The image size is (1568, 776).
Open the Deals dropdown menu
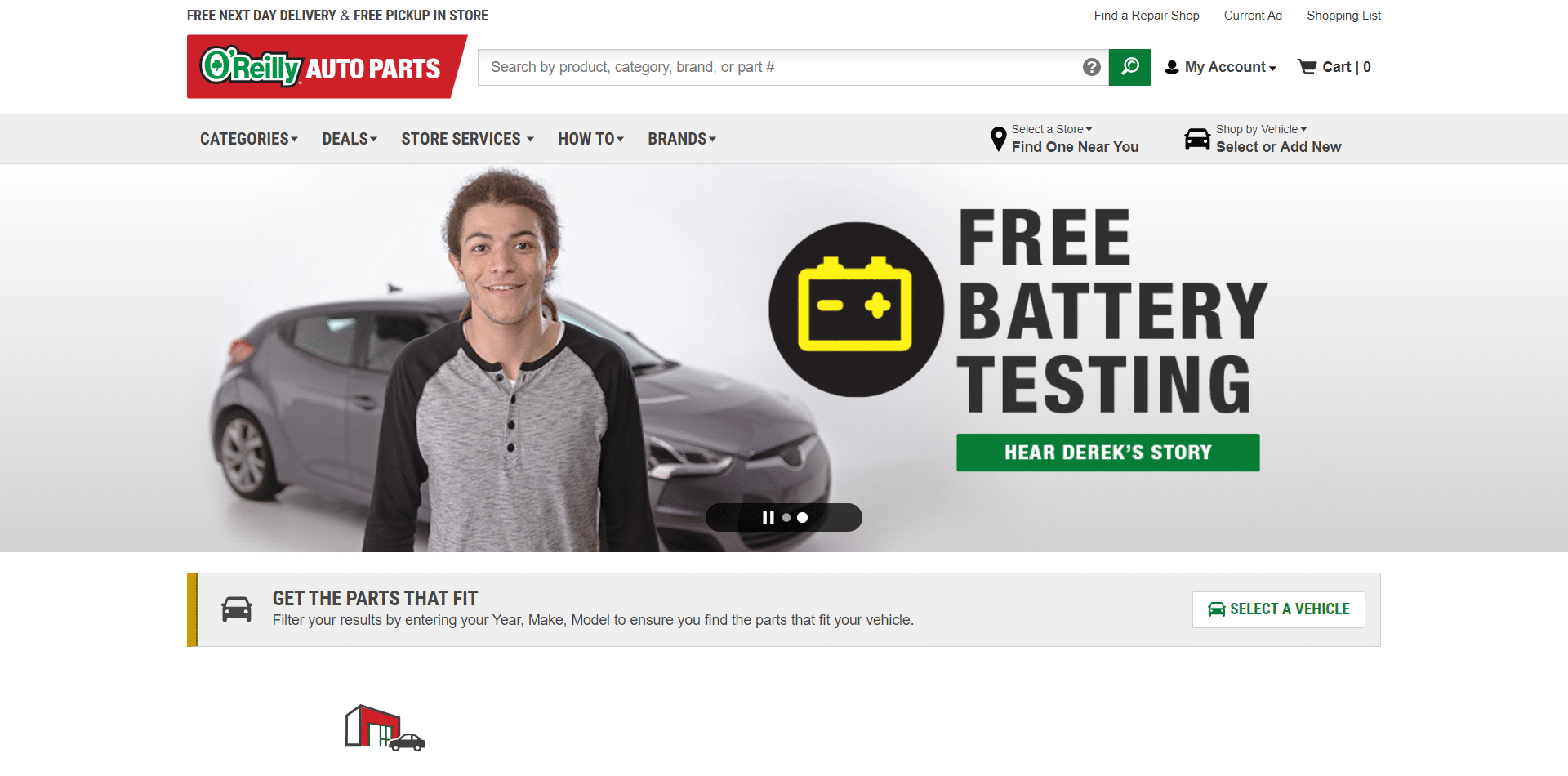coord(350,139)
